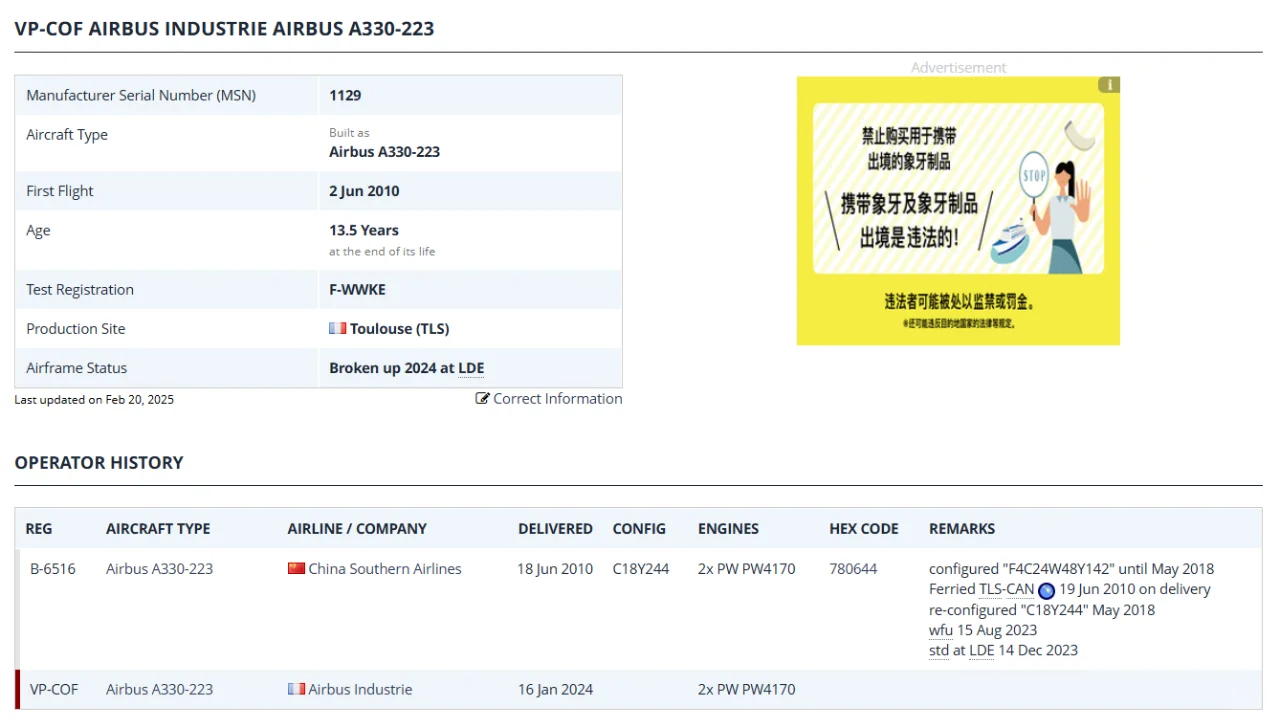Open the LDE link dated 14 Dec 2023
Screen dimensions: 1280x721
[x=981, y=650]
